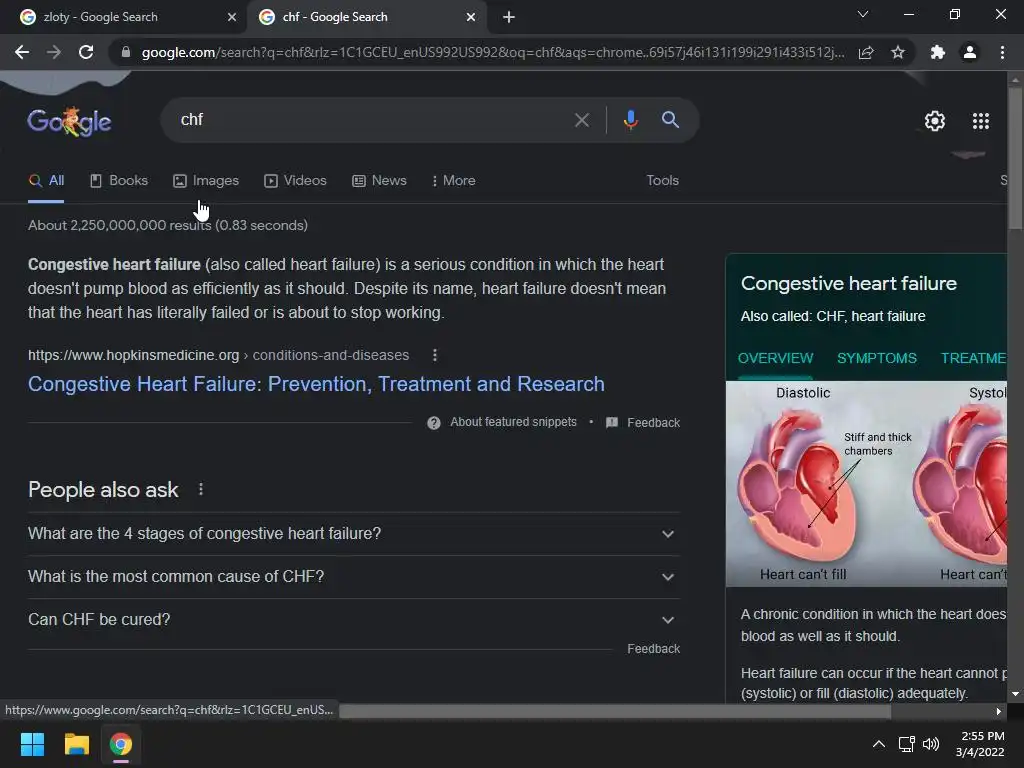Open a new browser tab

click(x=509, y=17)
